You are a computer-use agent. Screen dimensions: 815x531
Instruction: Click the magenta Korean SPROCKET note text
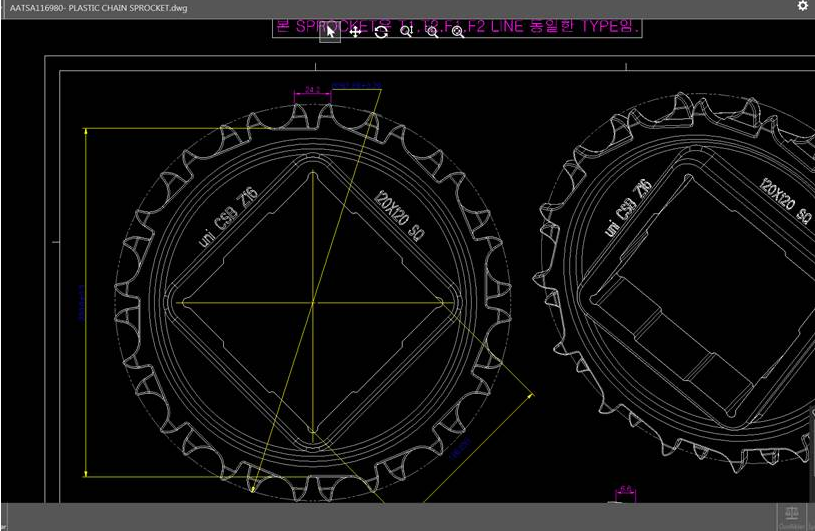pyautogui.click(x=457, y=26)
